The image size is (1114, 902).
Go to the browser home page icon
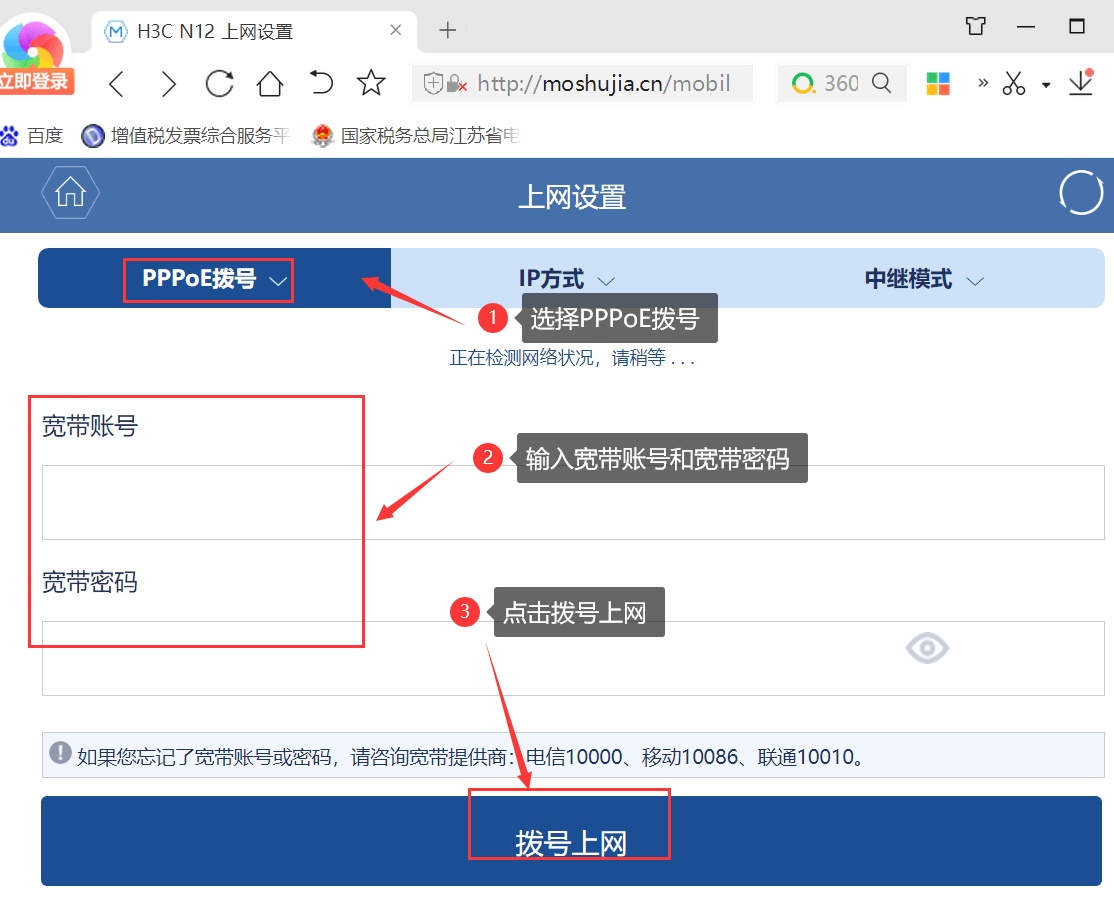270,84
